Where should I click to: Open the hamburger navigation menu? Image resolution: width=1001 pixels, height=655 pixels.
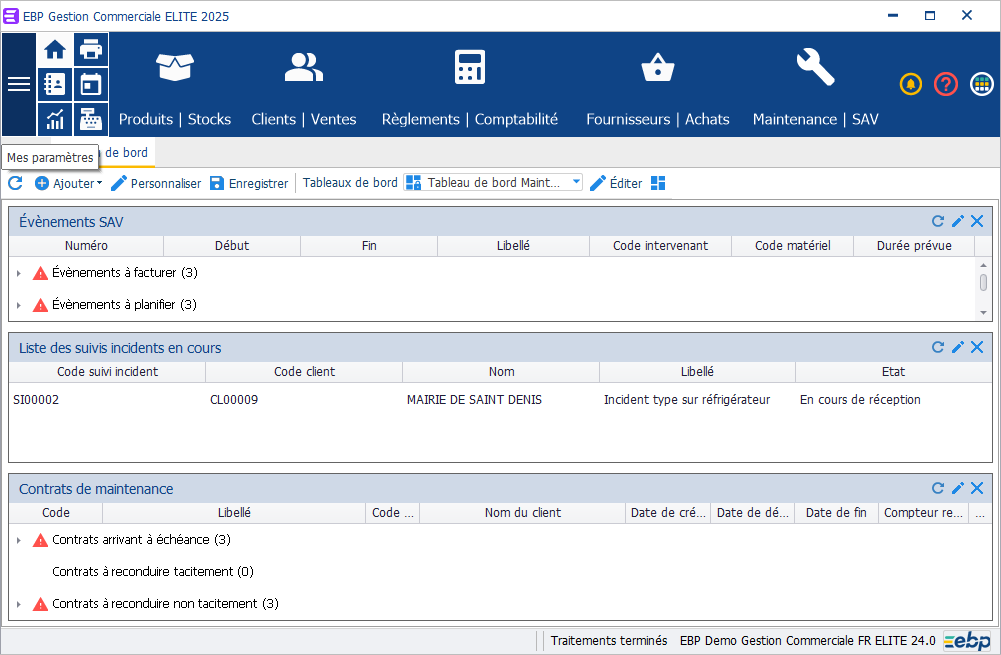[19, 85]
